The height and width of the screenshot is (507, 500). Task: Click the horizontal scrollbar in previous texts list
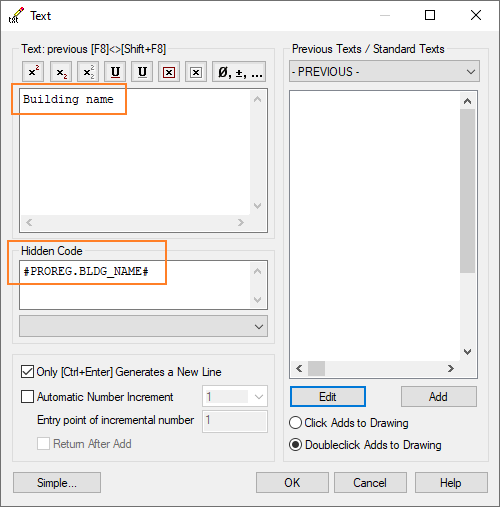(375, 369)
